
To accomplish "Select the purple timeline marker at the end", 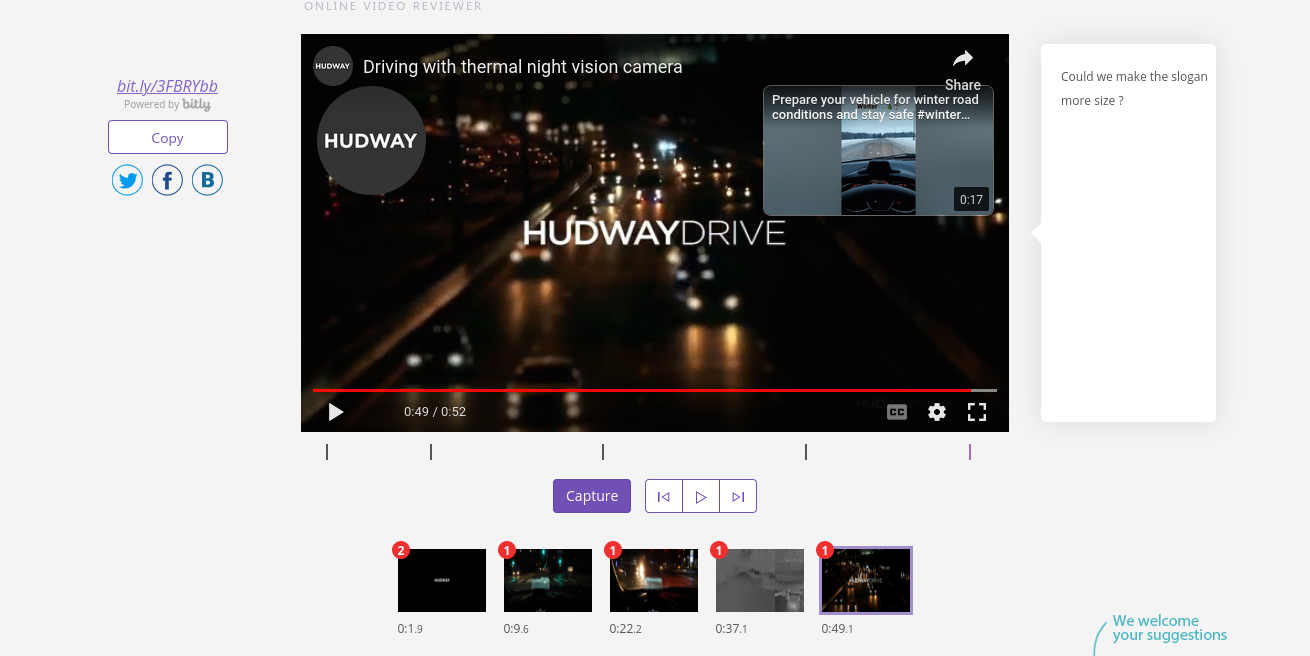I will (x=970, y=452).
